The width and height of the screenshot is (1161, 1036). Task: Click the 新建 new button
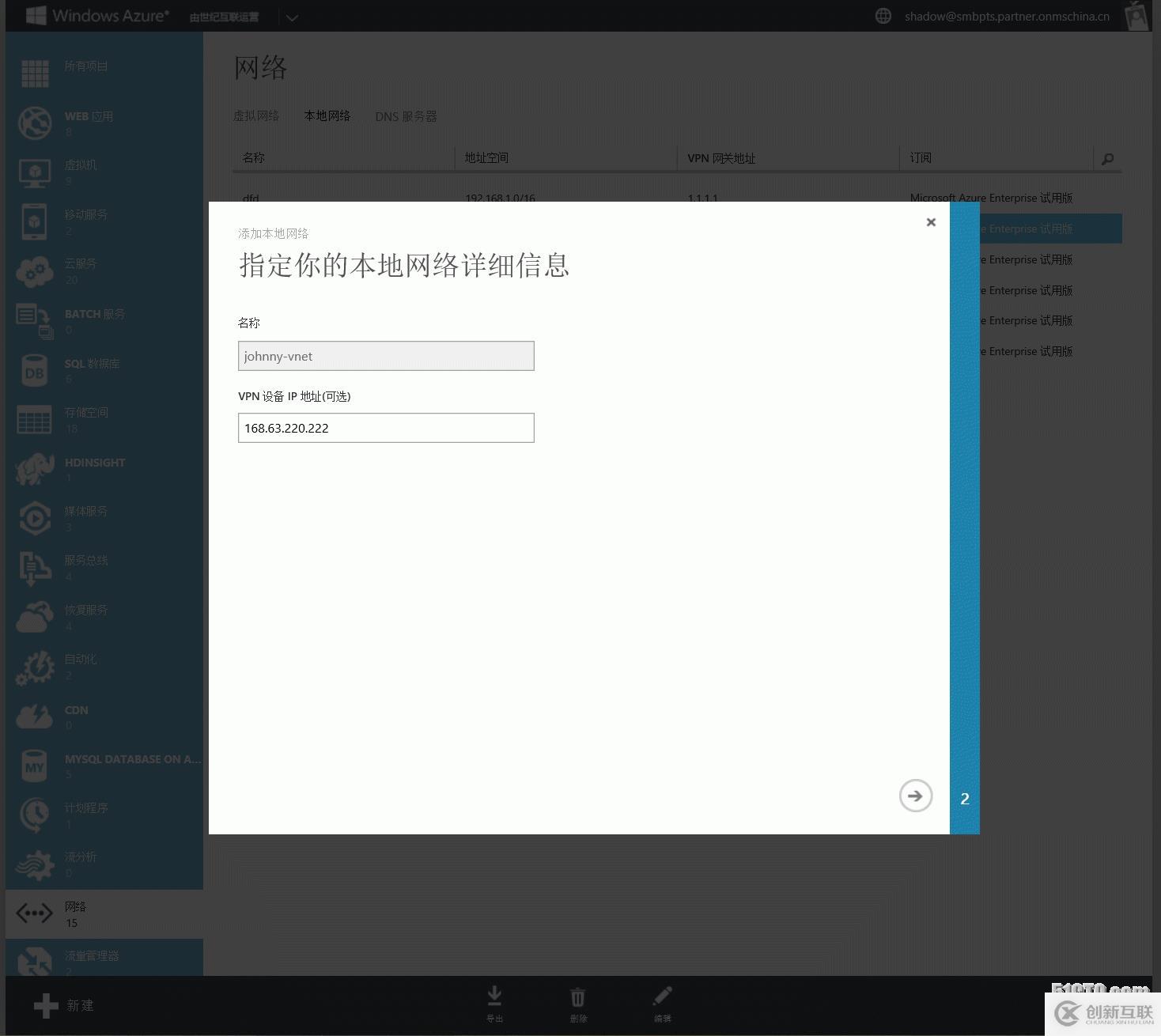pos(65,1005)
